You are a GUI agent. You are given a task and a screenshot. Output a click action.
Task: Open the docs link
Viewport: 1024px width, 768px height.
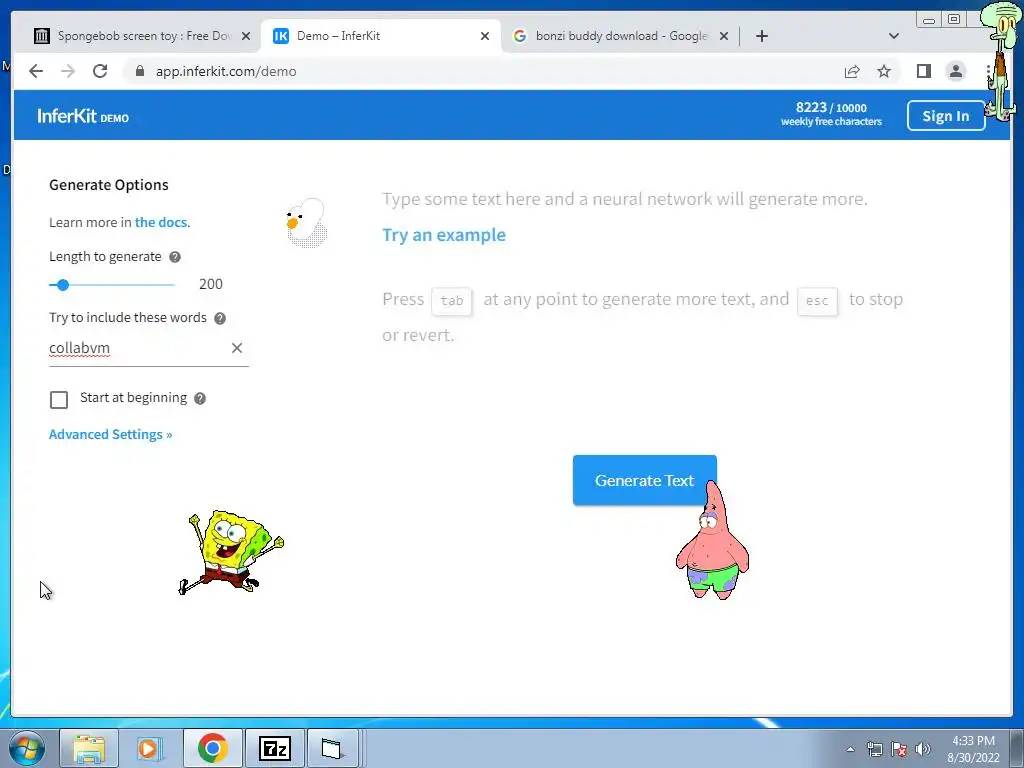tap(162, 222)
